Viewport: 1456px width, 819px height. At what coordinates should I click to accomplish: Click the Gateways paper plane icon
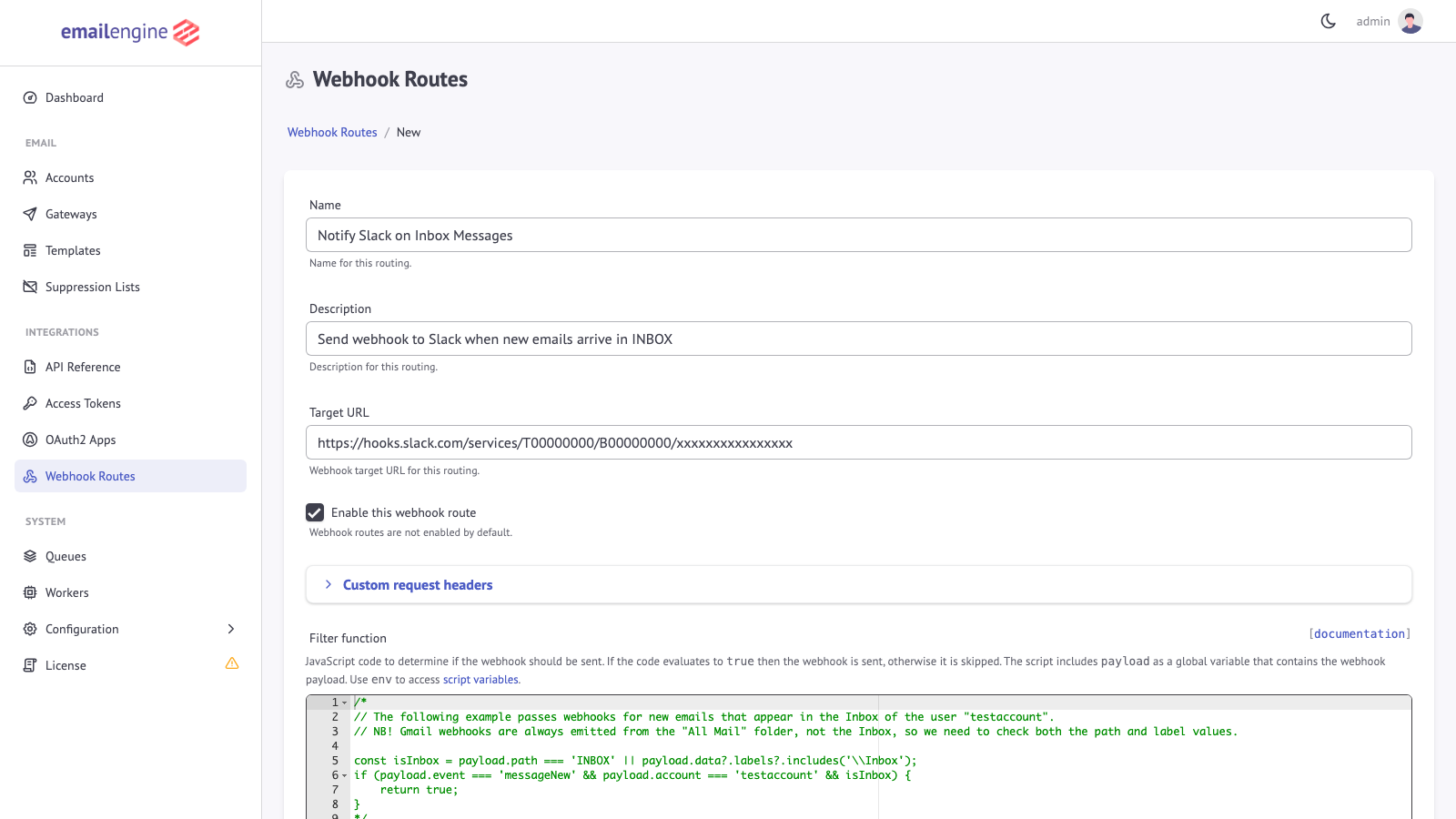pyautogui.click(x=30, y=214)
